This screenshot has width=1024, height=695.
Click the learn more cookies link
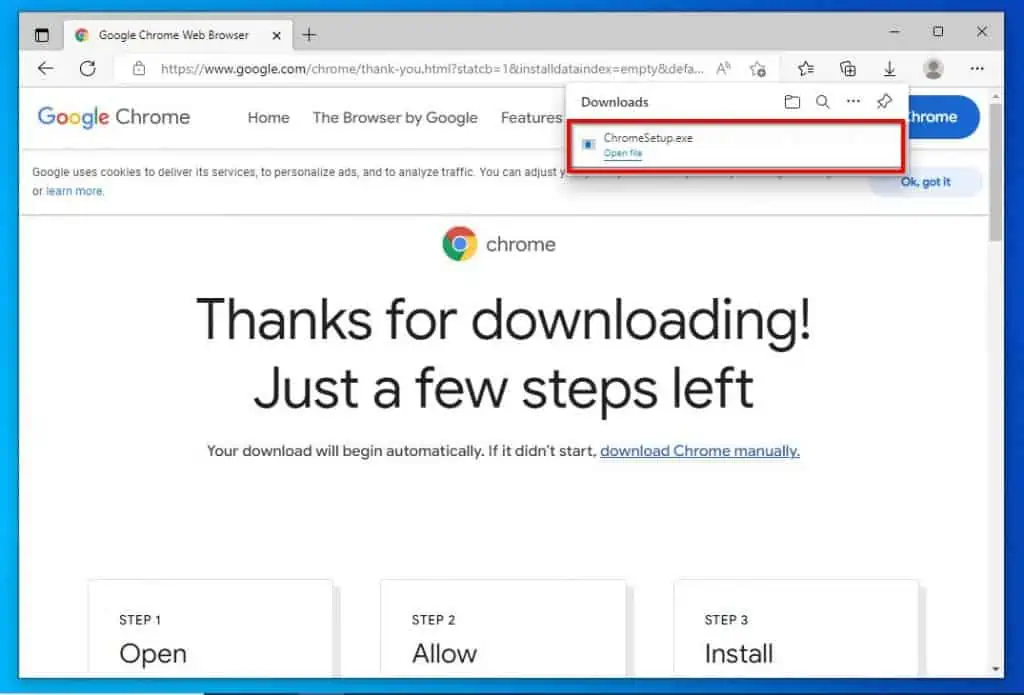74,191
